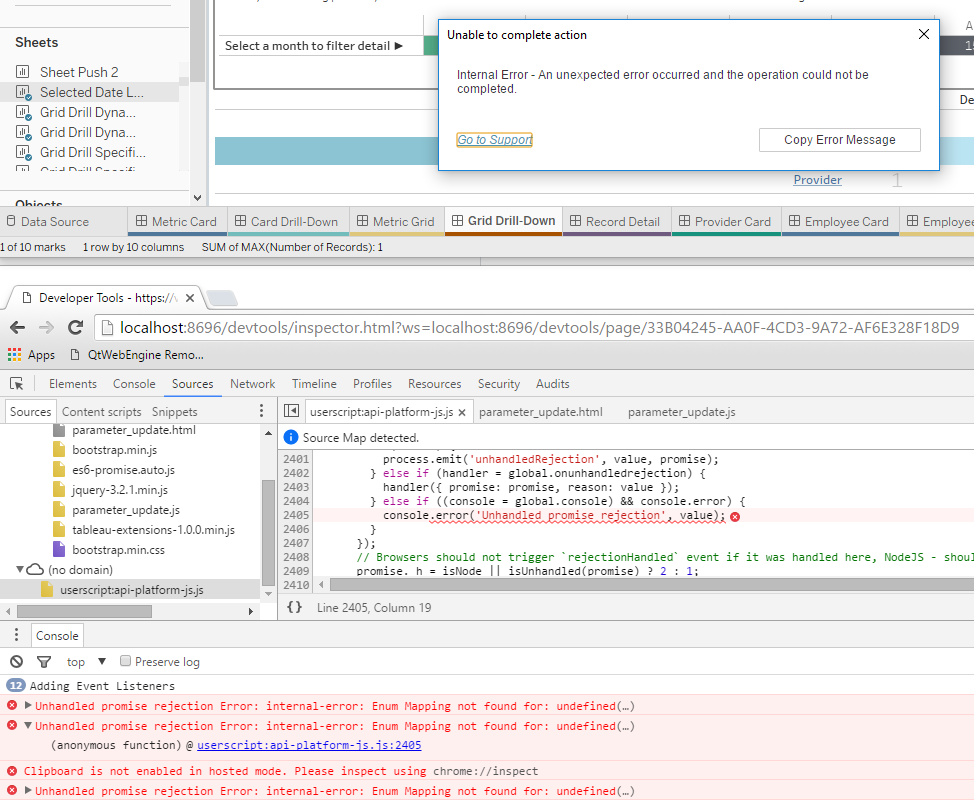Viewport: 974px width, 805px height.
Task: Click the console filter funnel icon
Action: point(44,662)
